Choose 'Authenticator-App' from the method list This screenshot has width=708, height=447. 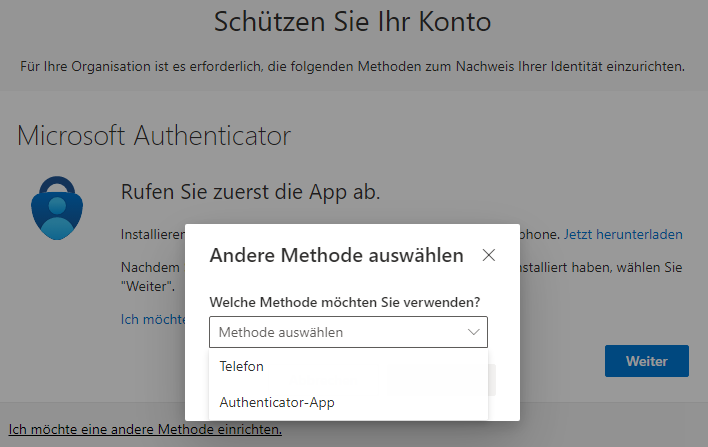click(x=277, y=402)
